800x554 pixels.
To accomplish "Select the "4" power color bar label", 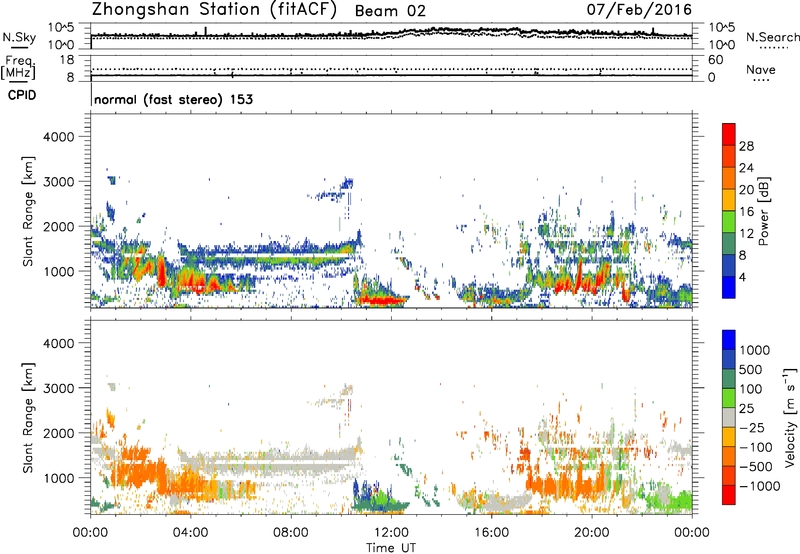I will [x=743, y=277].
